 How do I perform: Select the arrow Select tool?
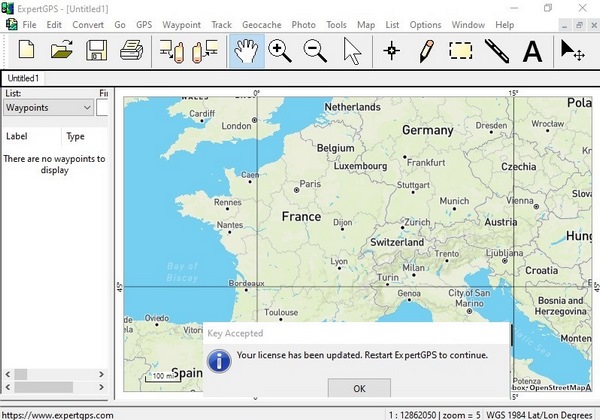point(352,51)
